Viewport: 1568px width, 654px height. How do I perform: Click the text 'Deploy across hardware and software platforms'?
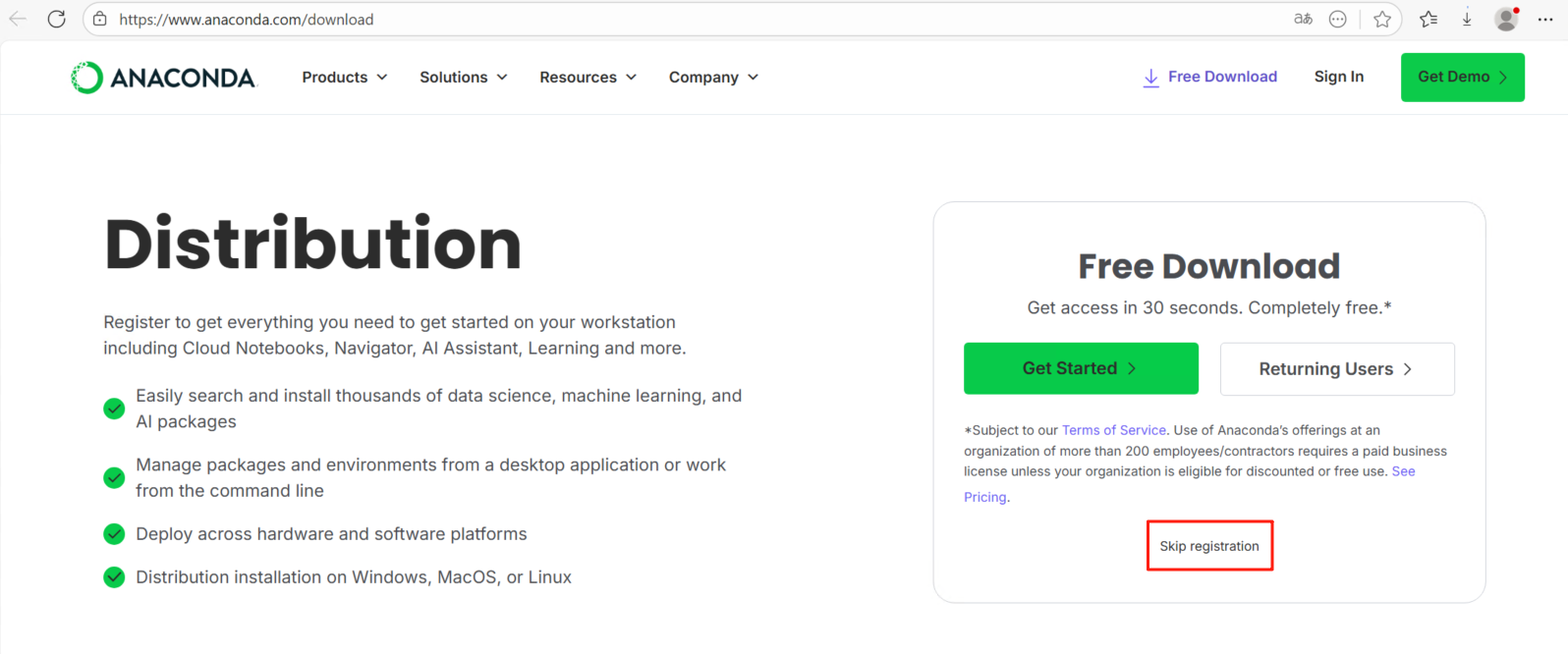pos(331,534)
